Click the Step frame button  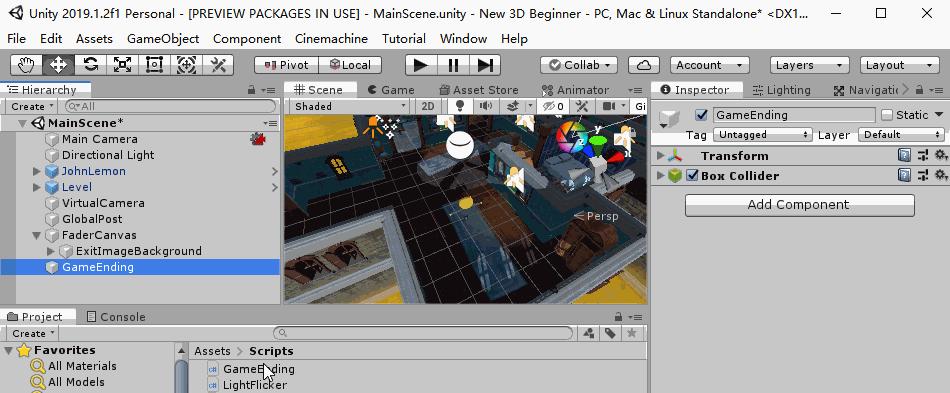[x=485, y=65]
